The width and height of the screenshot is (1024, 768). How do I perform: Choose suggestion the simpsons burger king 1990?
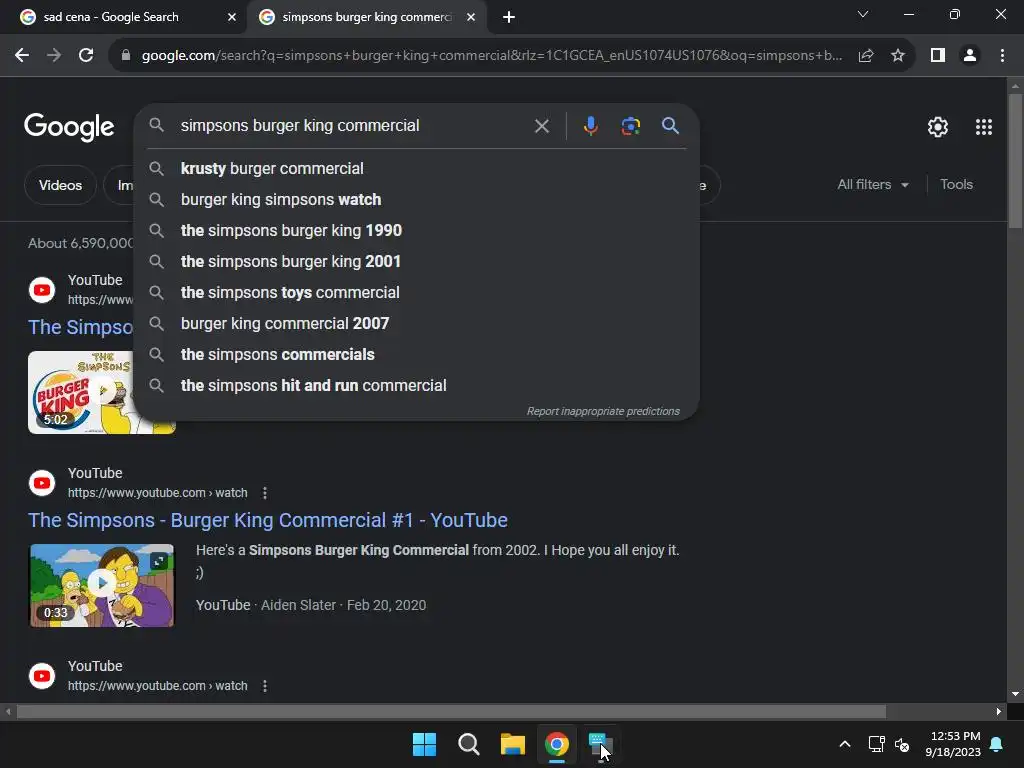pos(416,231)
